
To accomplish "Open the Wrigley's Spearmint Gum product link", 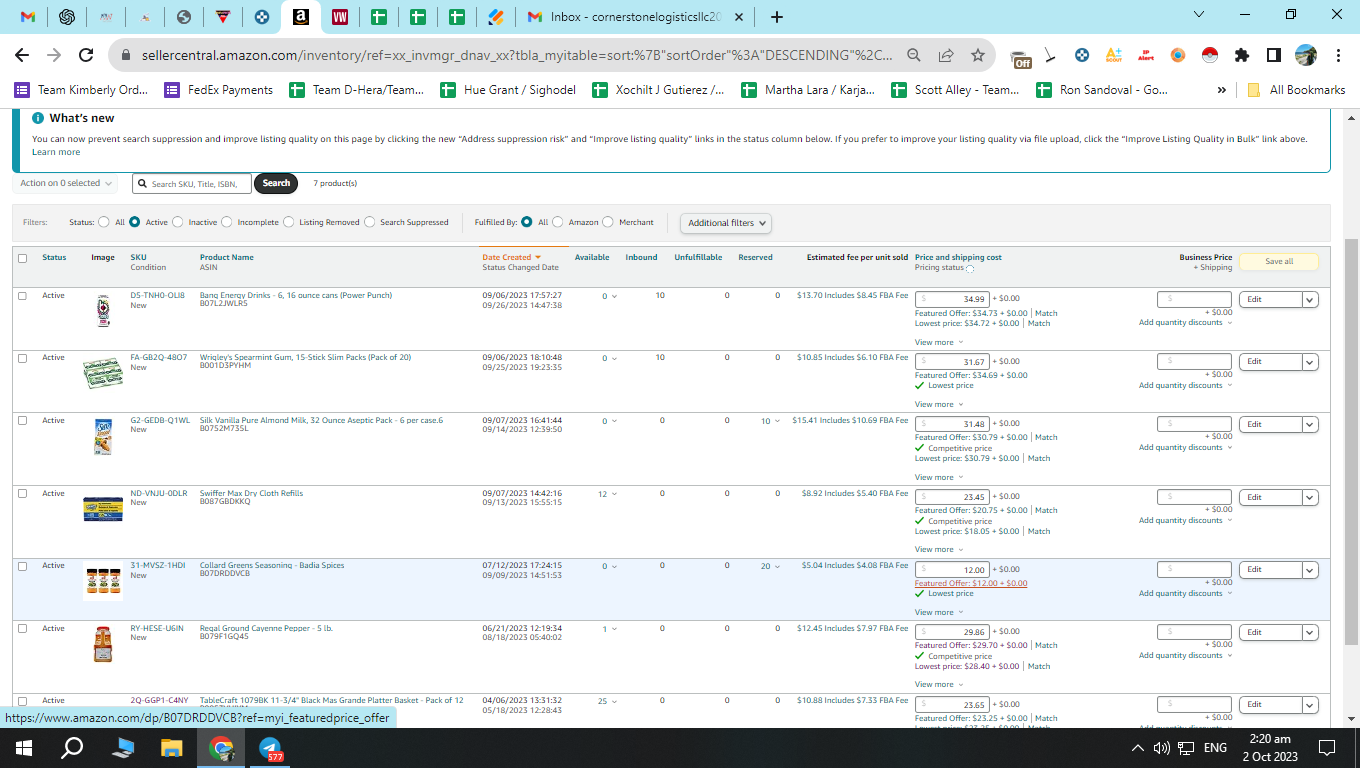I will pyautogui.click(x=305, y=357).
